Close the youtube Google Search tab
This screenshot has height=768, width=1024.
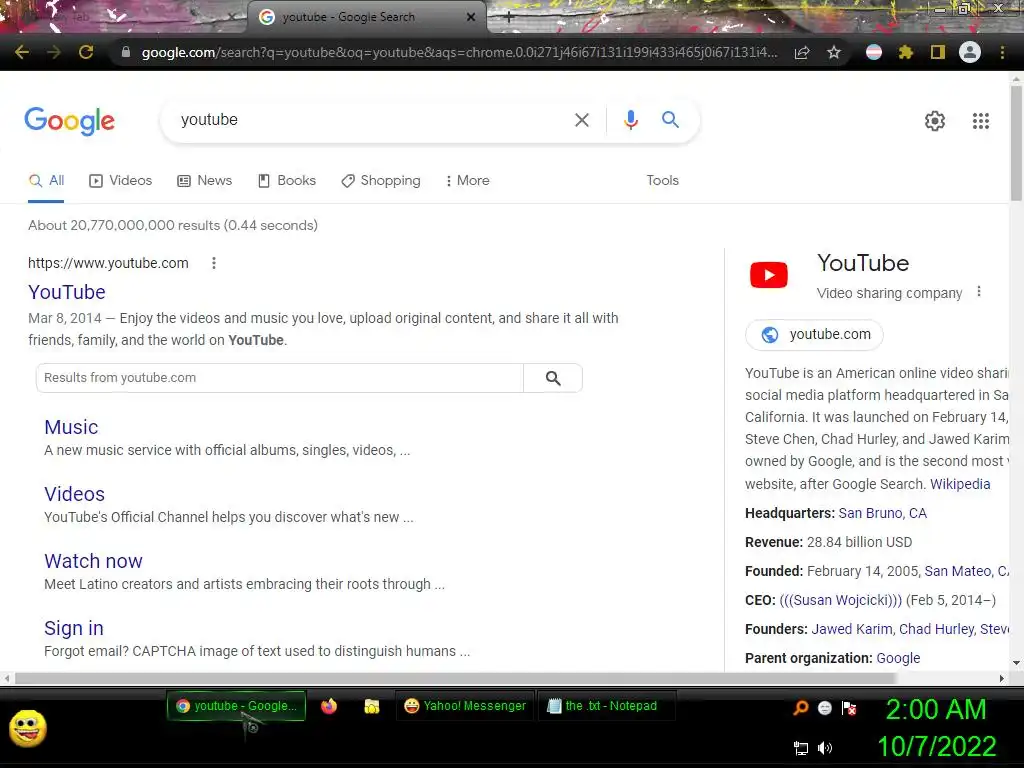pos(471,18)
